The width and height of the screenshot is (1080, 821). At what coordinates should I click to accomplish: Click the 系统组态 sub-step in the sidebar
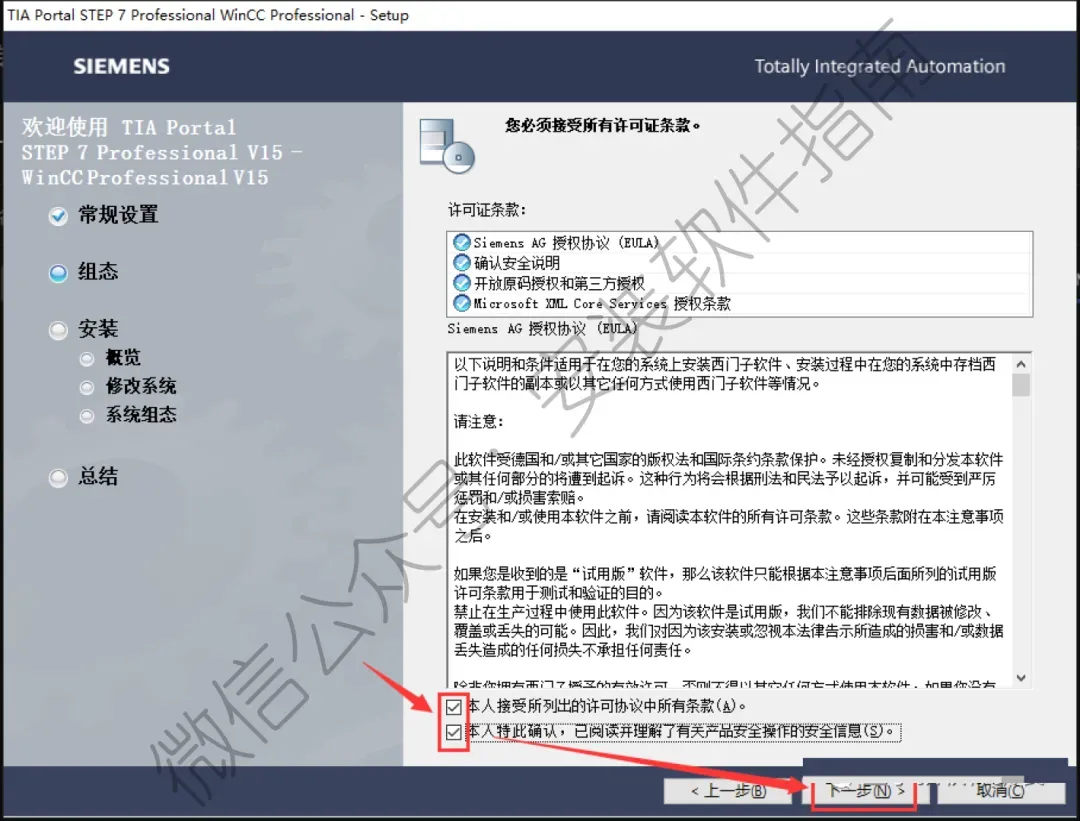[141, 415]
